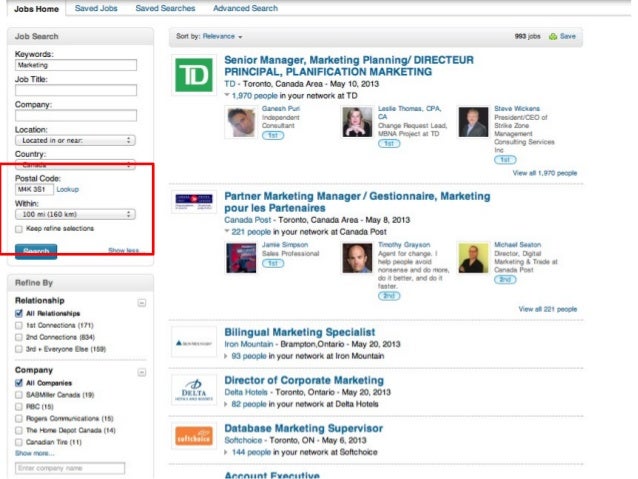
Task: Open the Delta Hotels company logo
Action: (194, 390)
